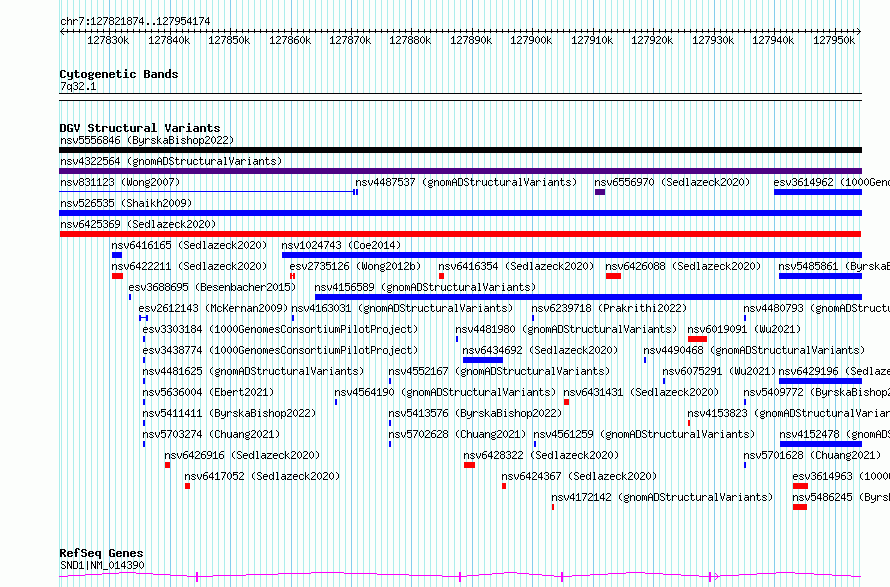Open esv3303184 (1000GenomesConsortiumPilotProject) label
The height and width of the screenshot is (587, 890).
[280, 329]
